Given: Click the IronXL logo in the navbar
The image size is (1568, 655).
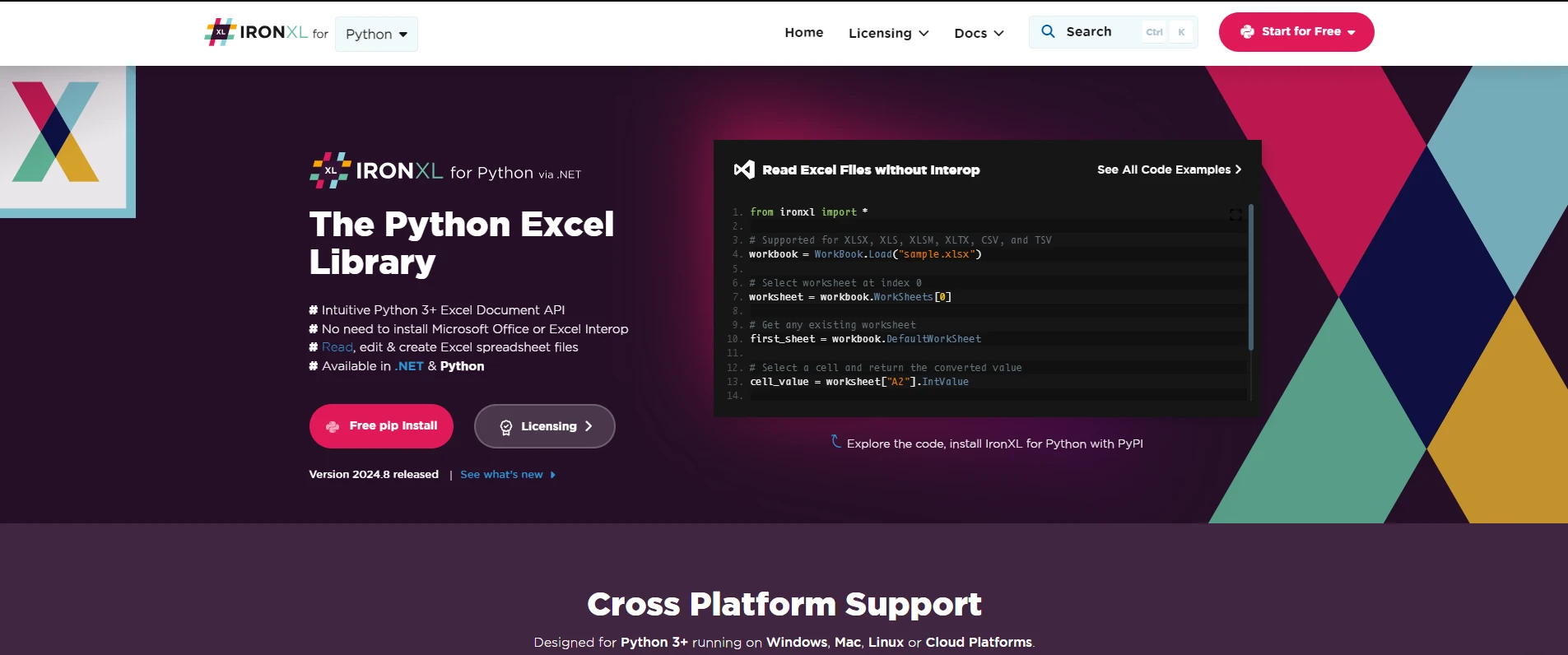Looking at the screenshot, I should 256,32.
